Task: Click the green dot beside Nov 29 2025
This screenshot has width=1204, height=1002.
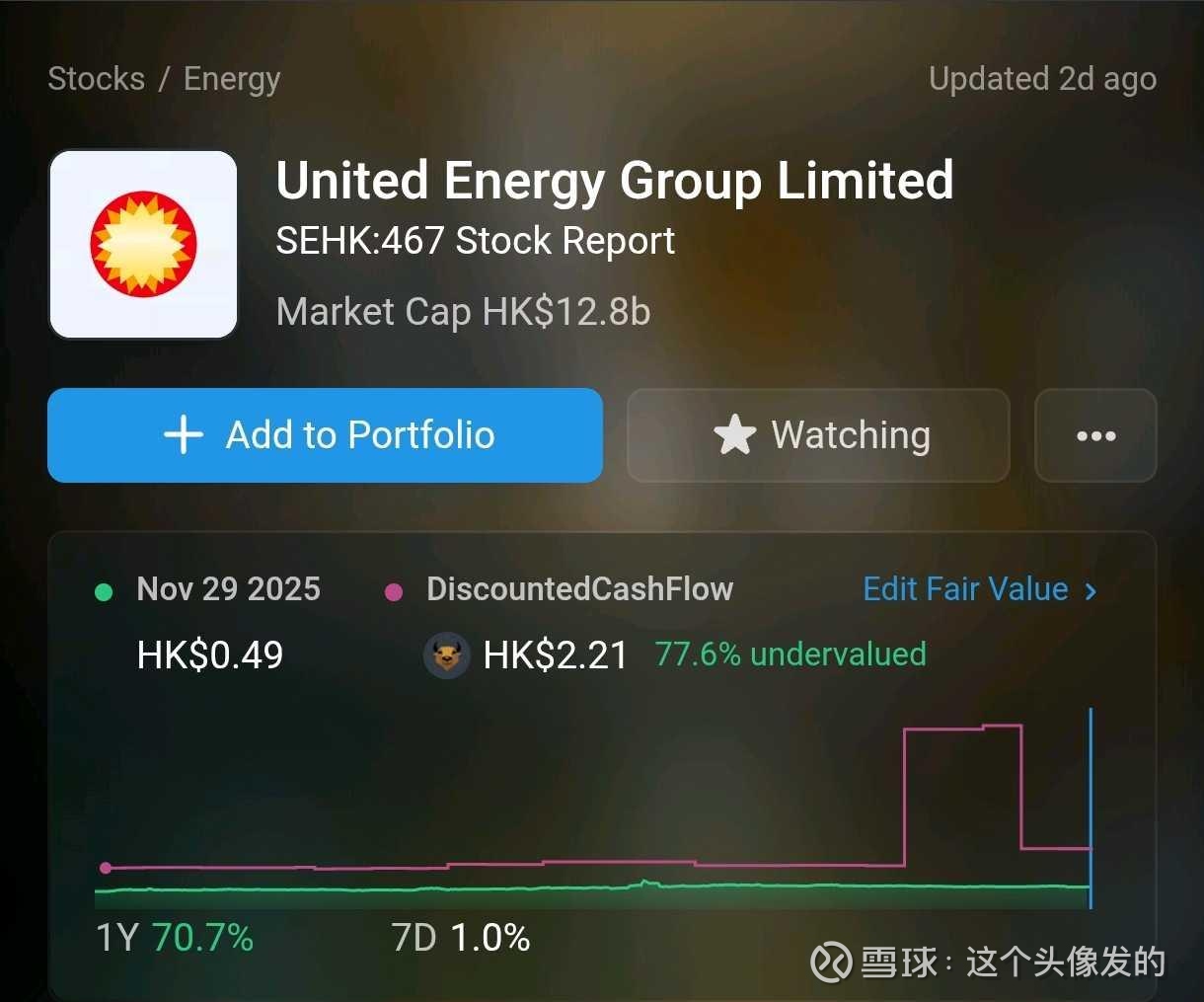Action: pyautogui.click(x=104, y=591)
